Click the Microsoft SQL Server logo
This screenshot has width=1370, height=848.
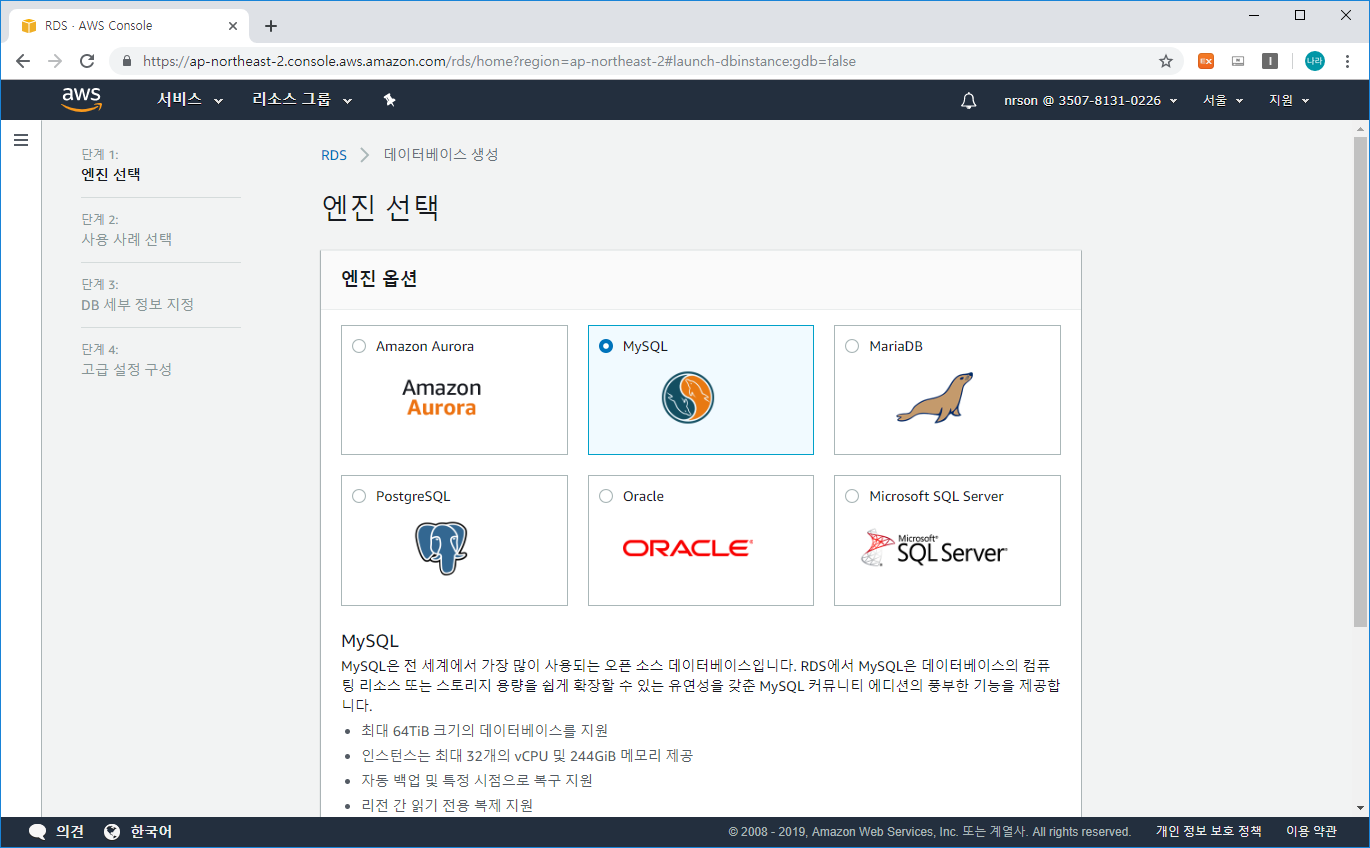(x=934, y=548)
